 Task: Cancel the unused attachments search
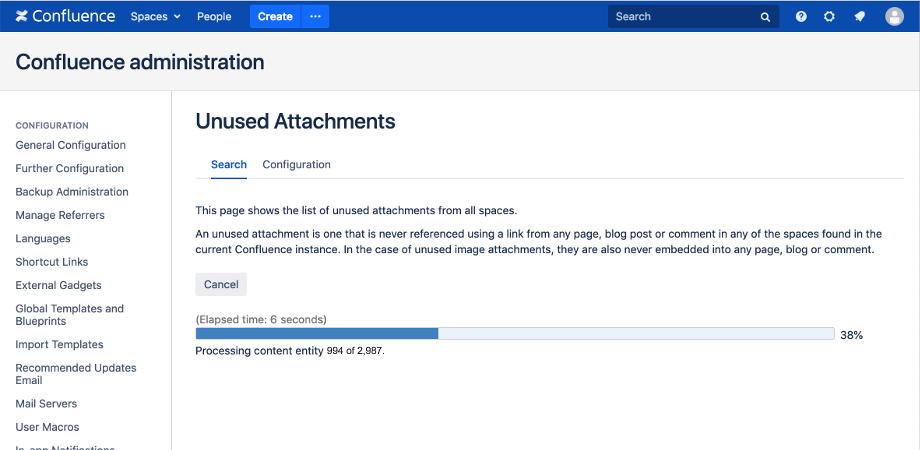click(x=221, y=285)
